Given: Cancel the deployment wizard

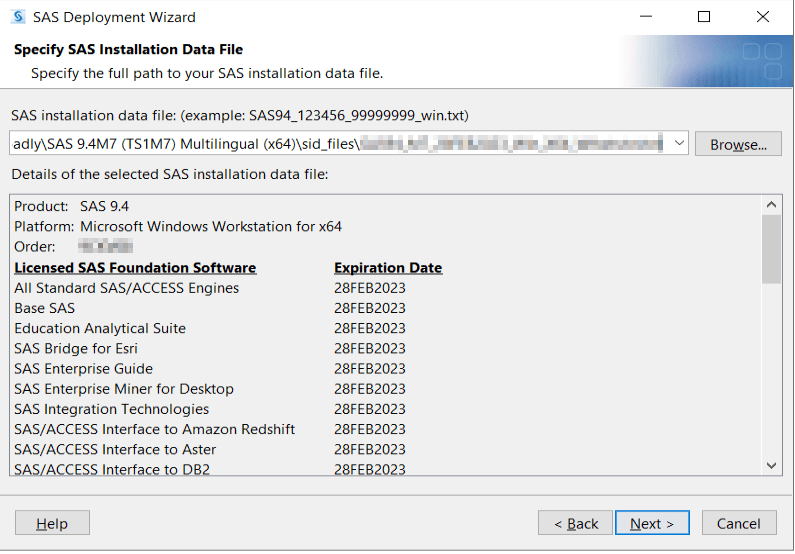Looking at the screenshot, I should click(739, 523).
